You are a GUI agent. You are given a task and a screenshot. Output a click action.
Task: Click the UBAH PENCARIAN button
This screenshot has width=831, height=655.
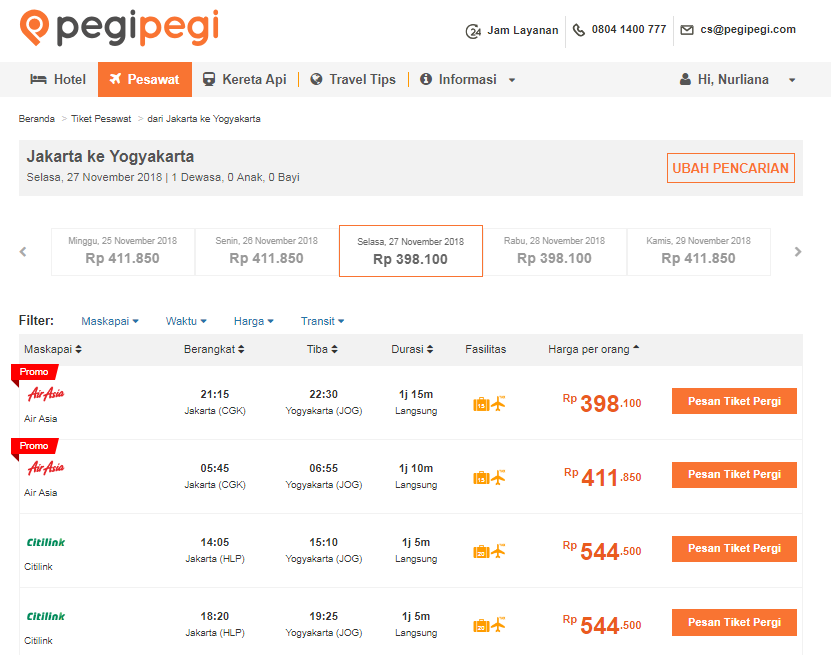tap(730, 168)
